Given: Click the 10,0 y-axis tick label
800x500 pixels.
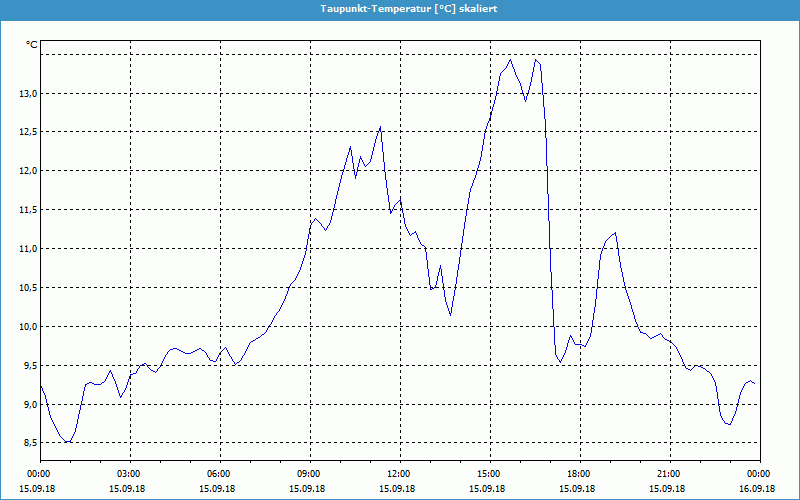Looking at the screenshot, I should tap(26, 327).
